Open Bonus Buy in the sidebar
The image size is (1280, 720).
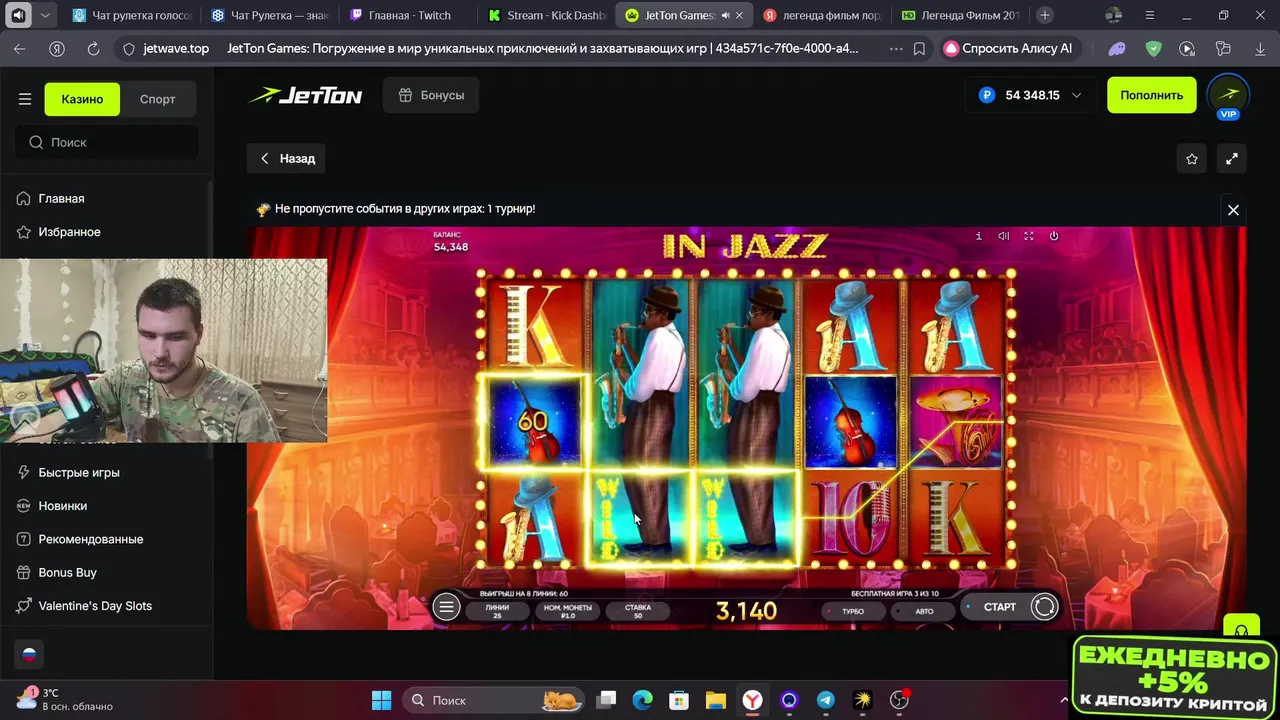pyautogui.click(x=67, y=573)
